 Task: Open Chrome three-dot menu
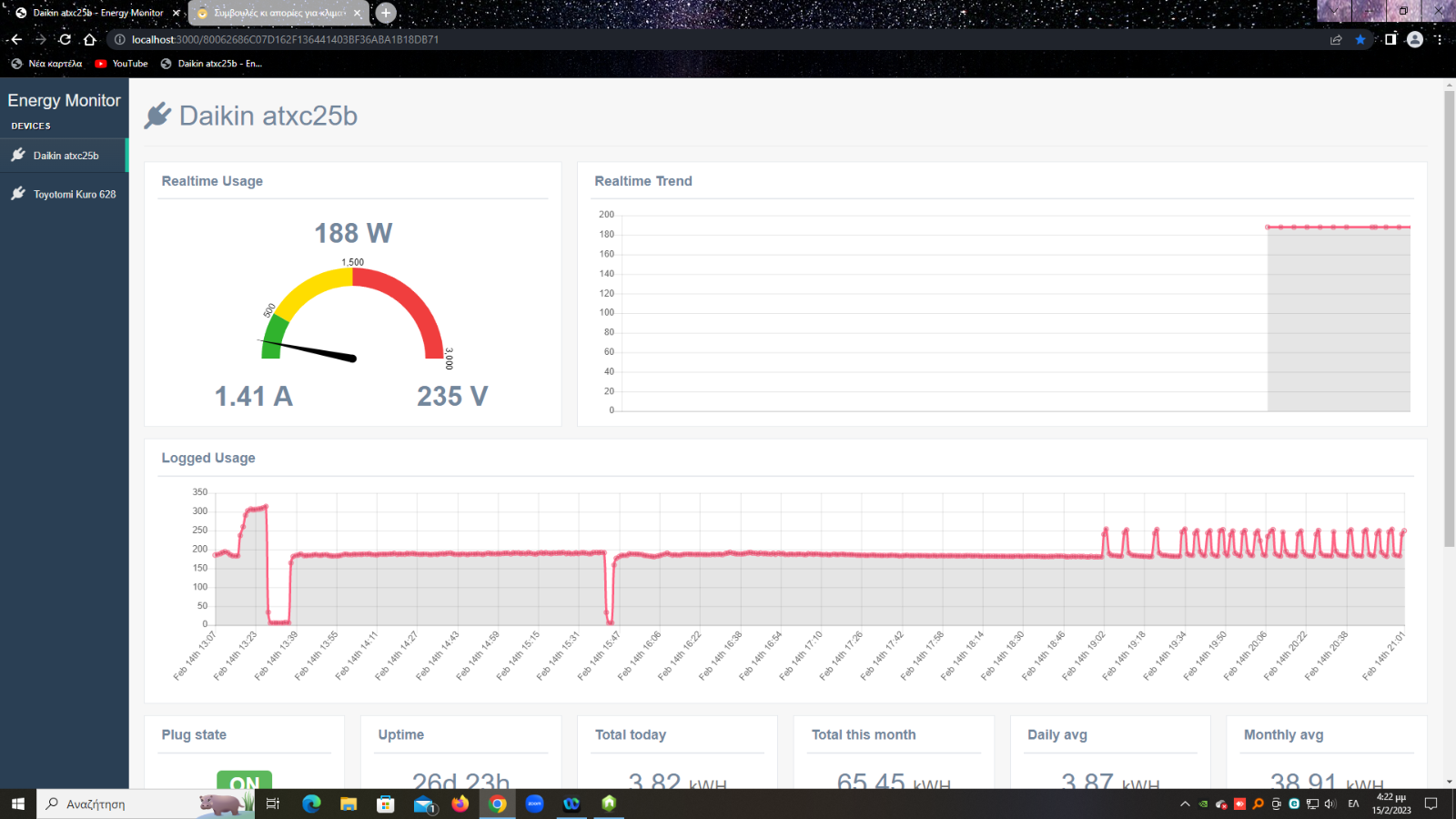point(1439,39)
